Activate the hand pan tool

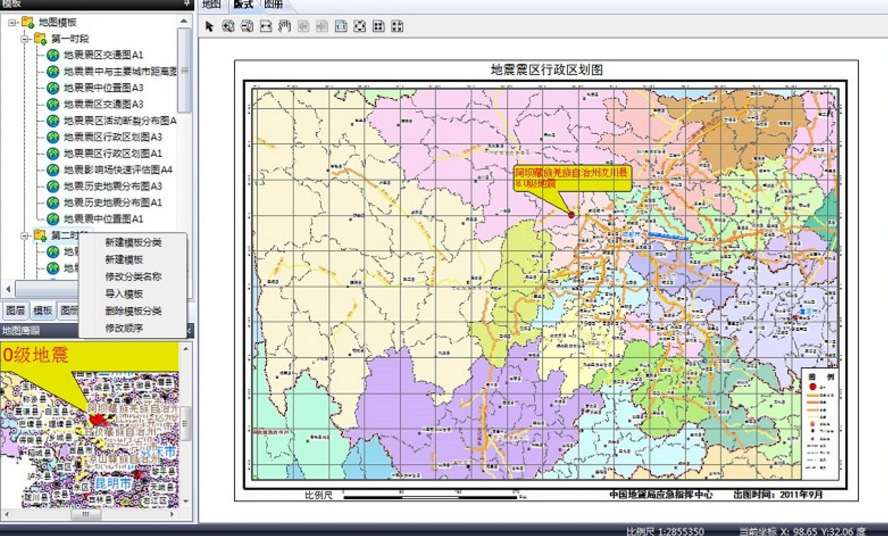[x=284, y=26]
